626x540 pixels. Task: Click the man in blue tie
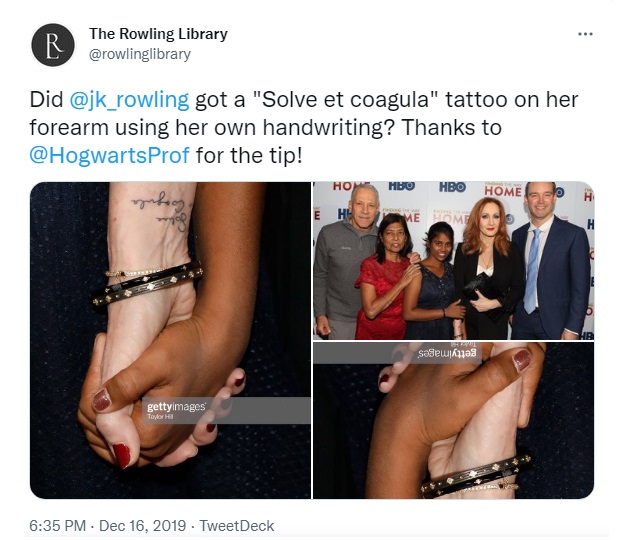pyautogui.click(x=550, y=261)
